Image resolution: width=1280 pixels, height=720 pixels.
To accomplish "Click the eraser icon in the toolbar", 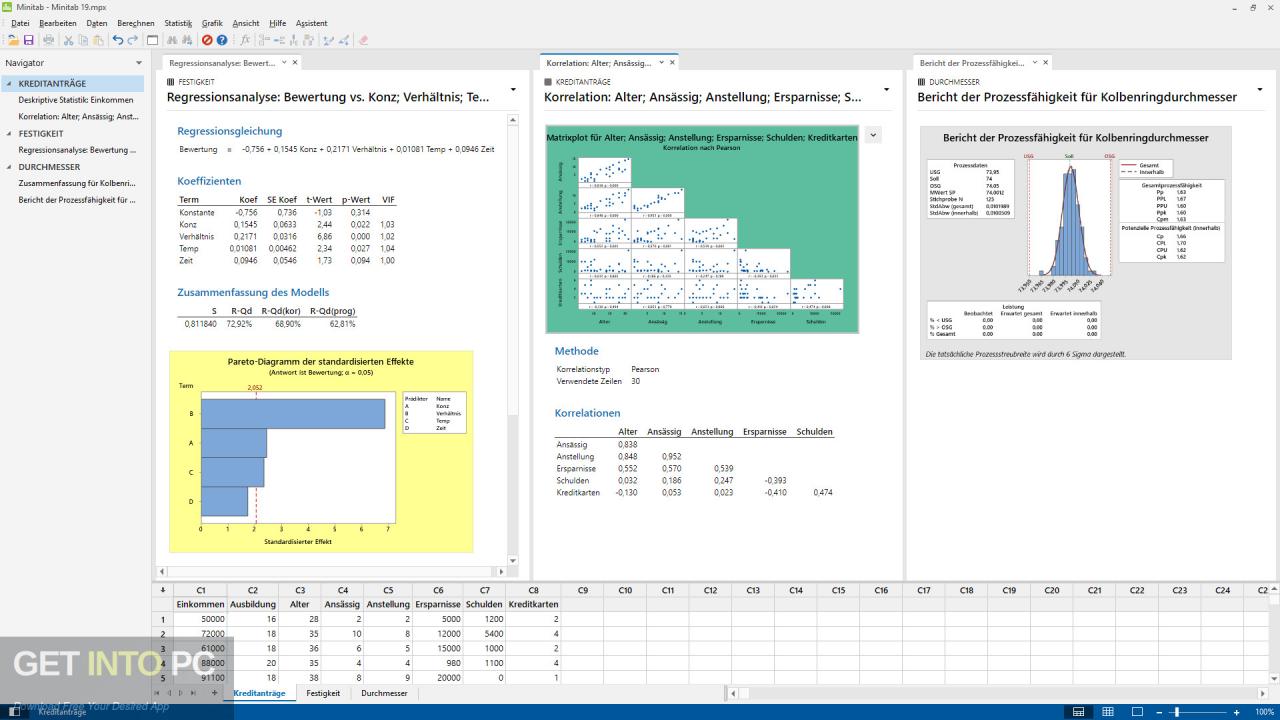I will (x=363, y=40).
